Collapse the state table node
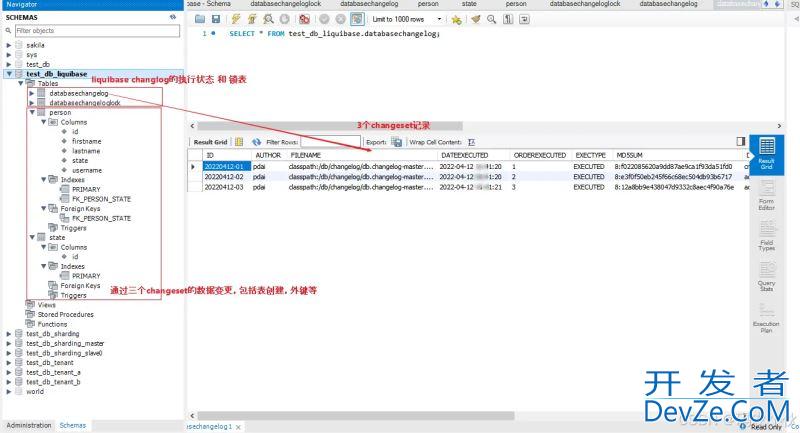This screenshot has width=800, height=433. tap(32, 237)
